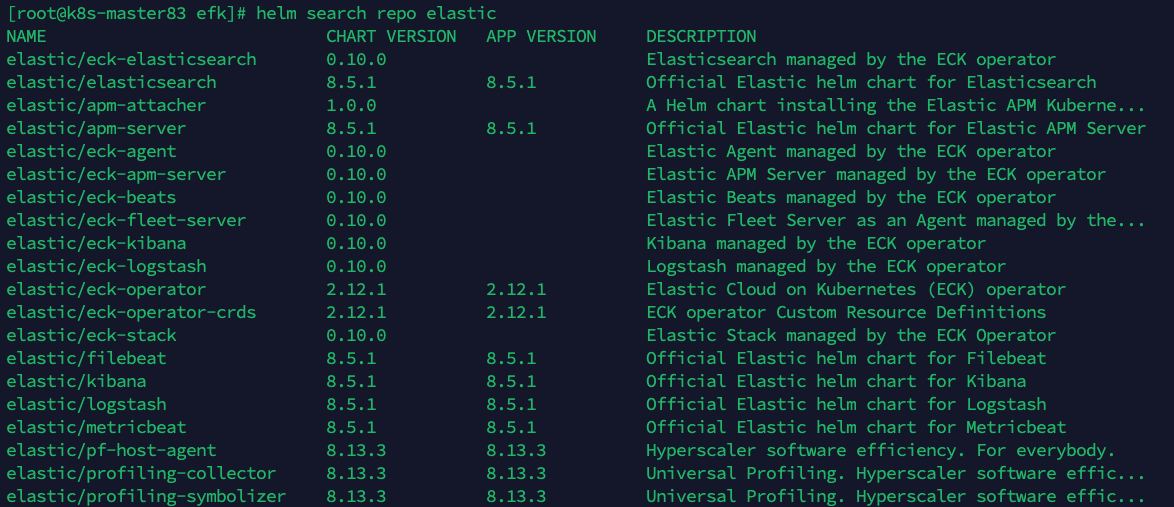
Task: Click description 'Kibana managed by the ECK operator'
Action: click(x=816, y=243)
